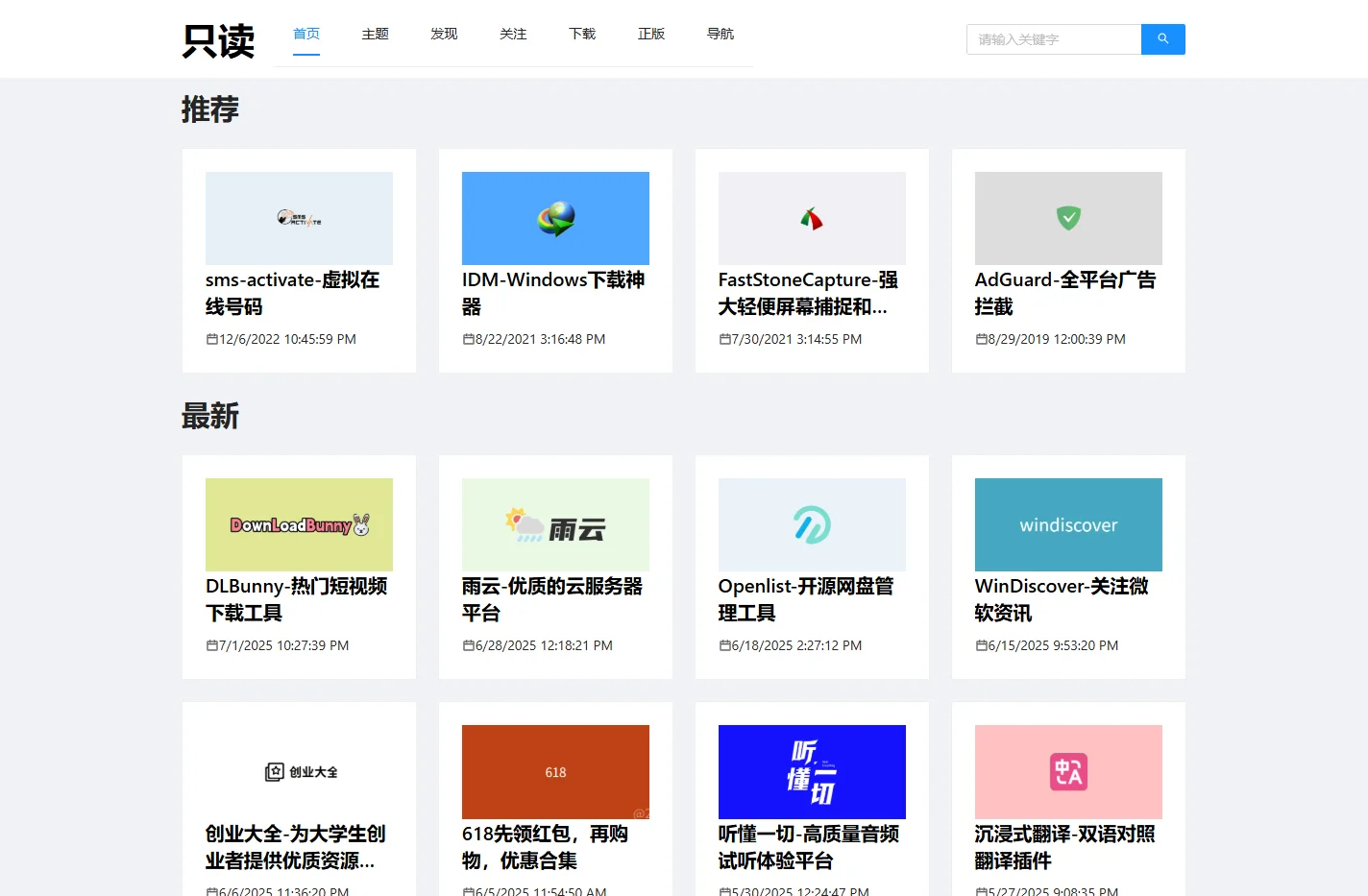Image resolution: width=1368 pixels, height=896 pixels.
Task: Open the blue 听懂一切 thumbnail image
Action: coord(812,772)
